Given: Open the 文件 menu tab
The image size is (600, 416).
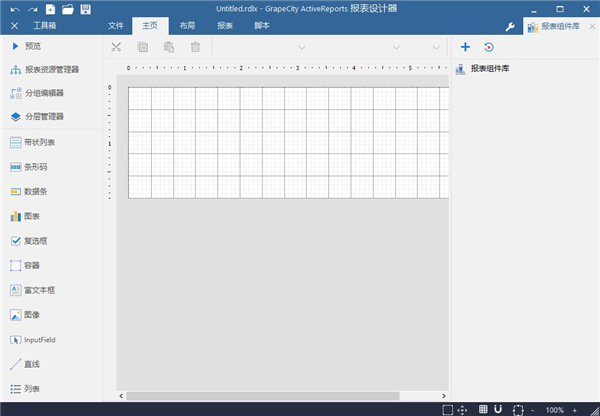Looking at the screenshot, I should pos(115,24).
